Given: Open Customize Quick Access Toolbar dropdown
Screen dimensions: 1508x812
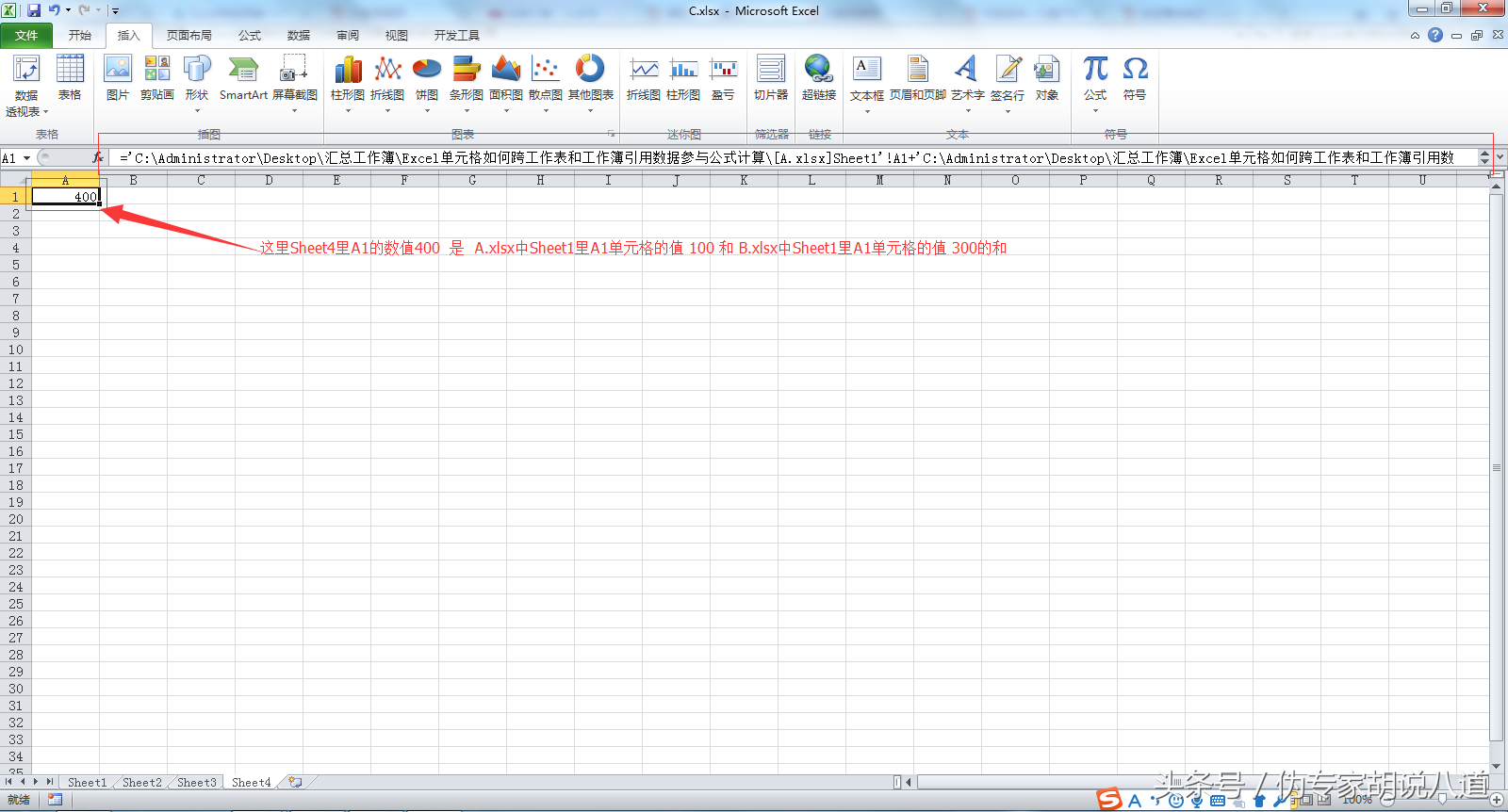Looking at the screenshot, I should coord(115,11).
